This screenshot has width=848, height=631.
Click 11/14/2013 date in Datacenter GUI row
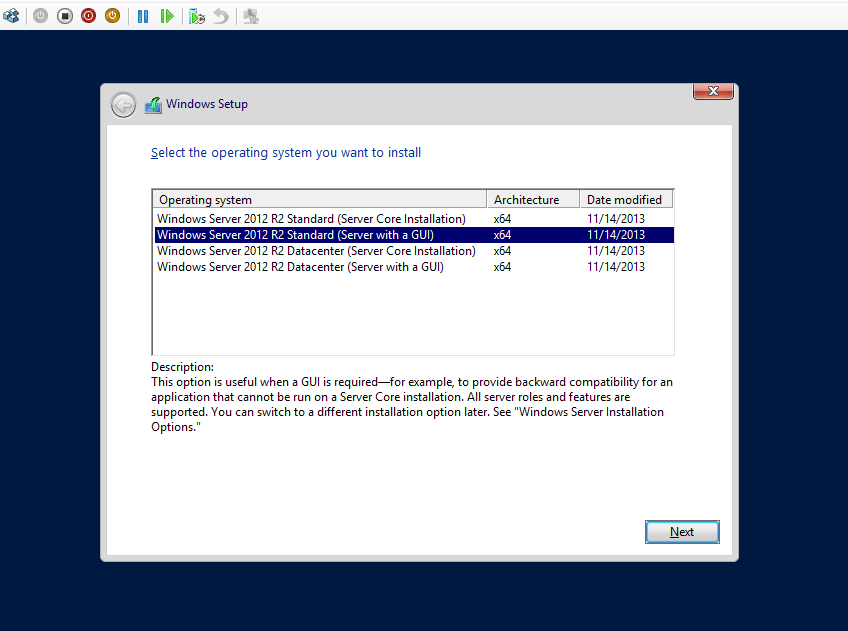point(616,267)
